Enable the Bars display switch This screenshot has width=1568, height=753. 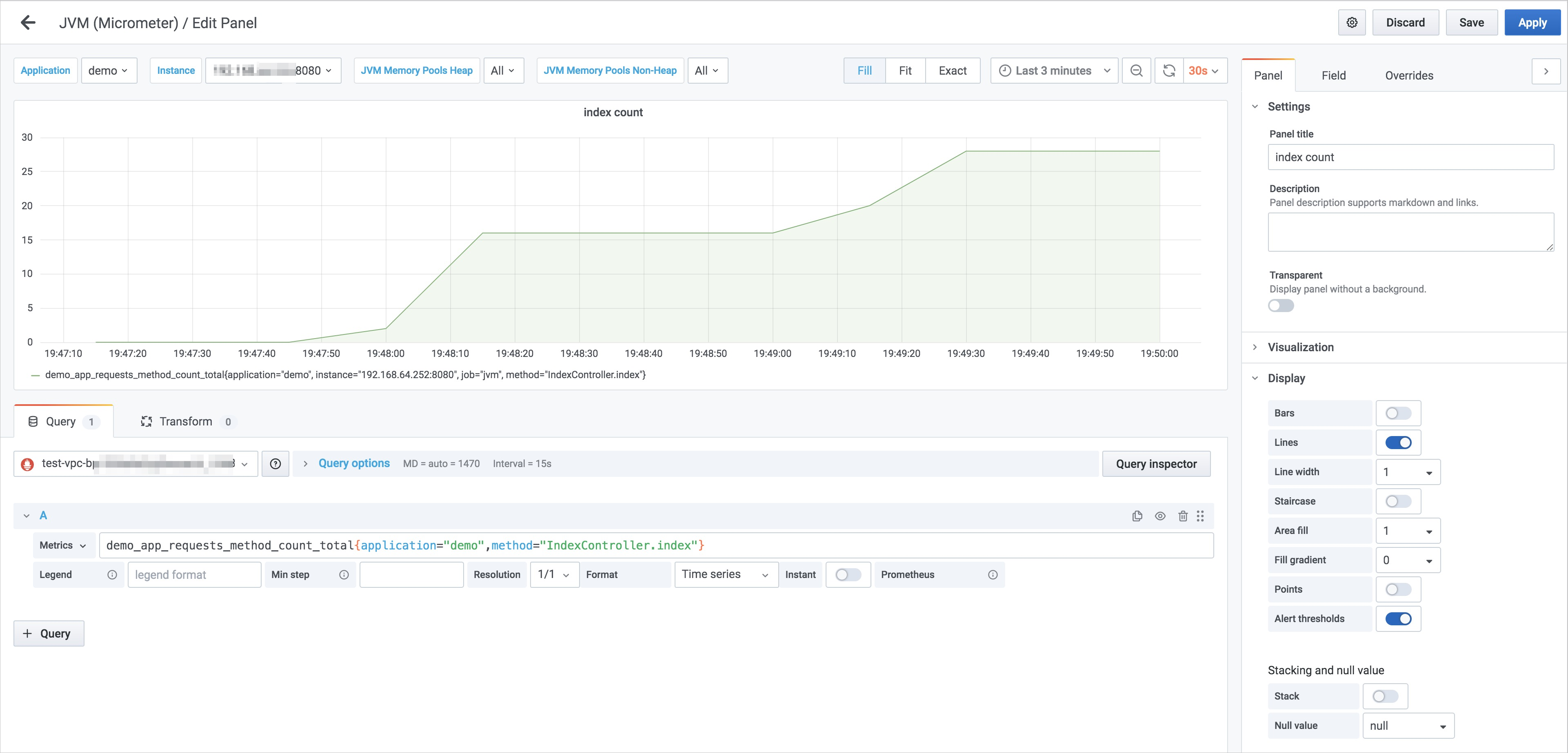point(1398,413)
